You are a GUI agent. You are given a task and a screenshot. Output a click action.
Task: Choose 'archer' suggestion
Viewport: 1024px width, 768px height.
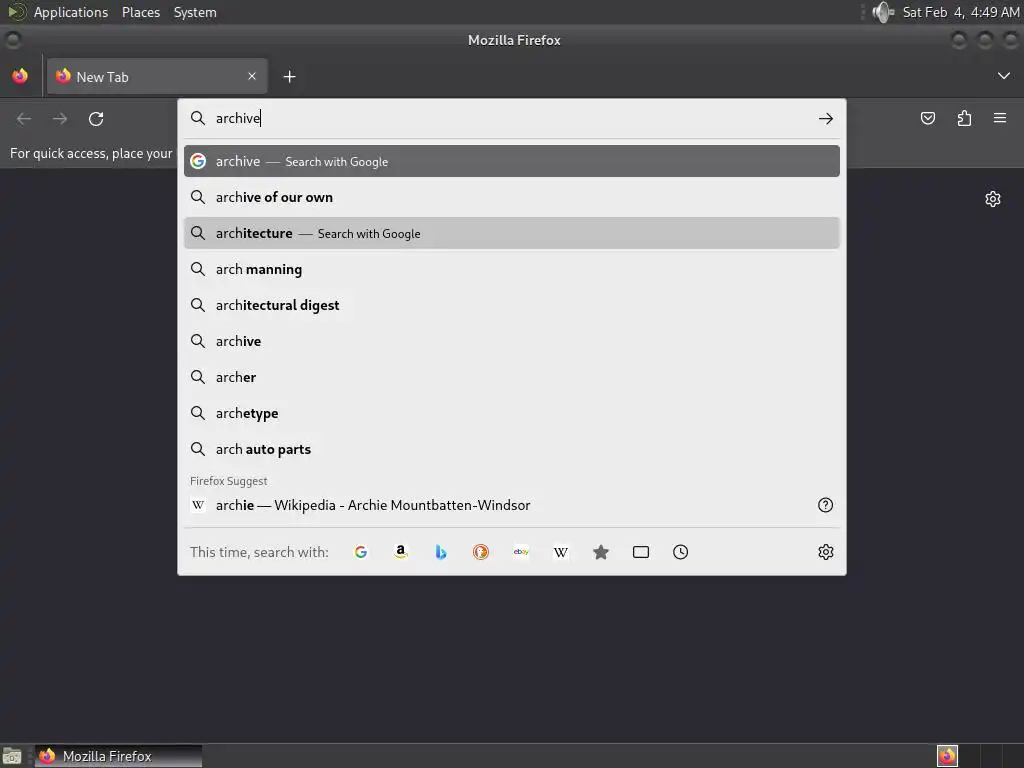click(512, 377)
